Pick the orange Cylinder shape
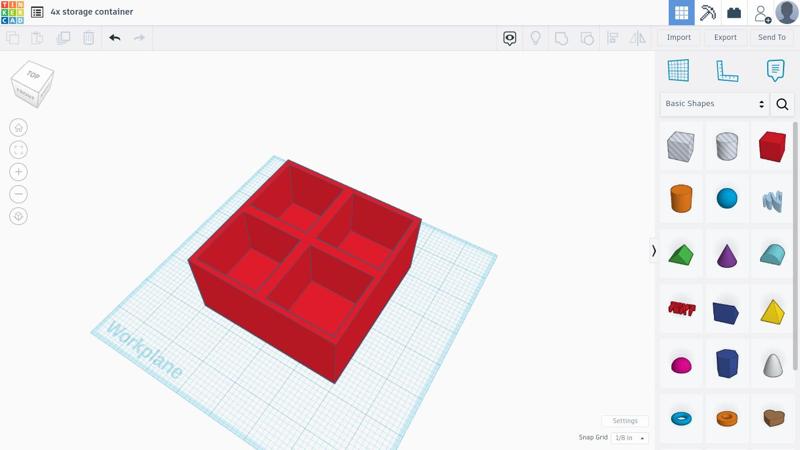This screenshot has width=800, height=450. pos(681,198)
